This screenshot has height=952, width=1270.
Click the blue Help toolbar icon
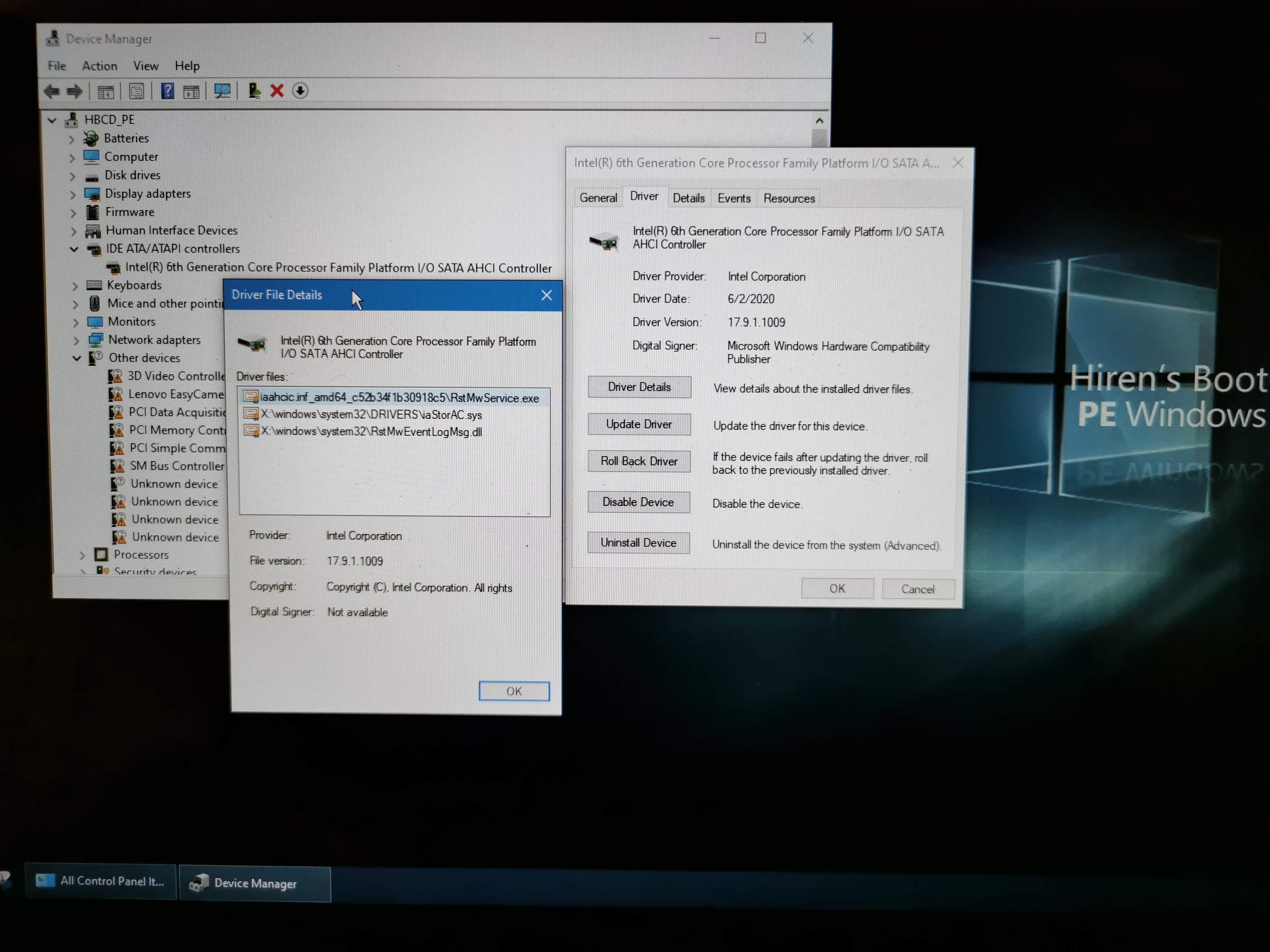pyautogui.click(x=167, y=91)
